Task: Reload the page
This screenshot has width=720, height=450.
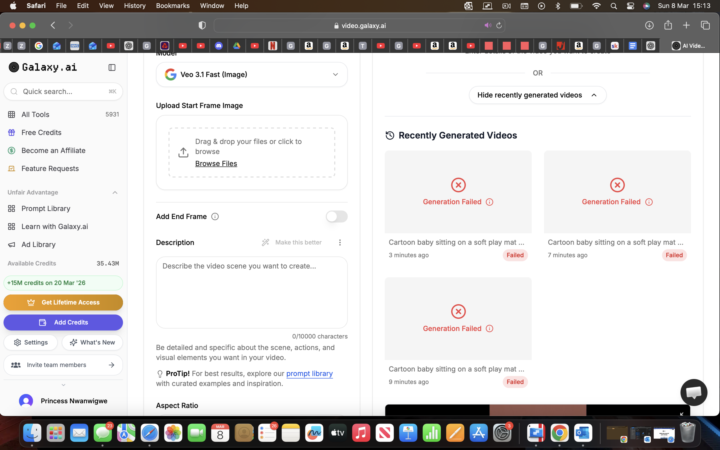Action: pos(499,25)
